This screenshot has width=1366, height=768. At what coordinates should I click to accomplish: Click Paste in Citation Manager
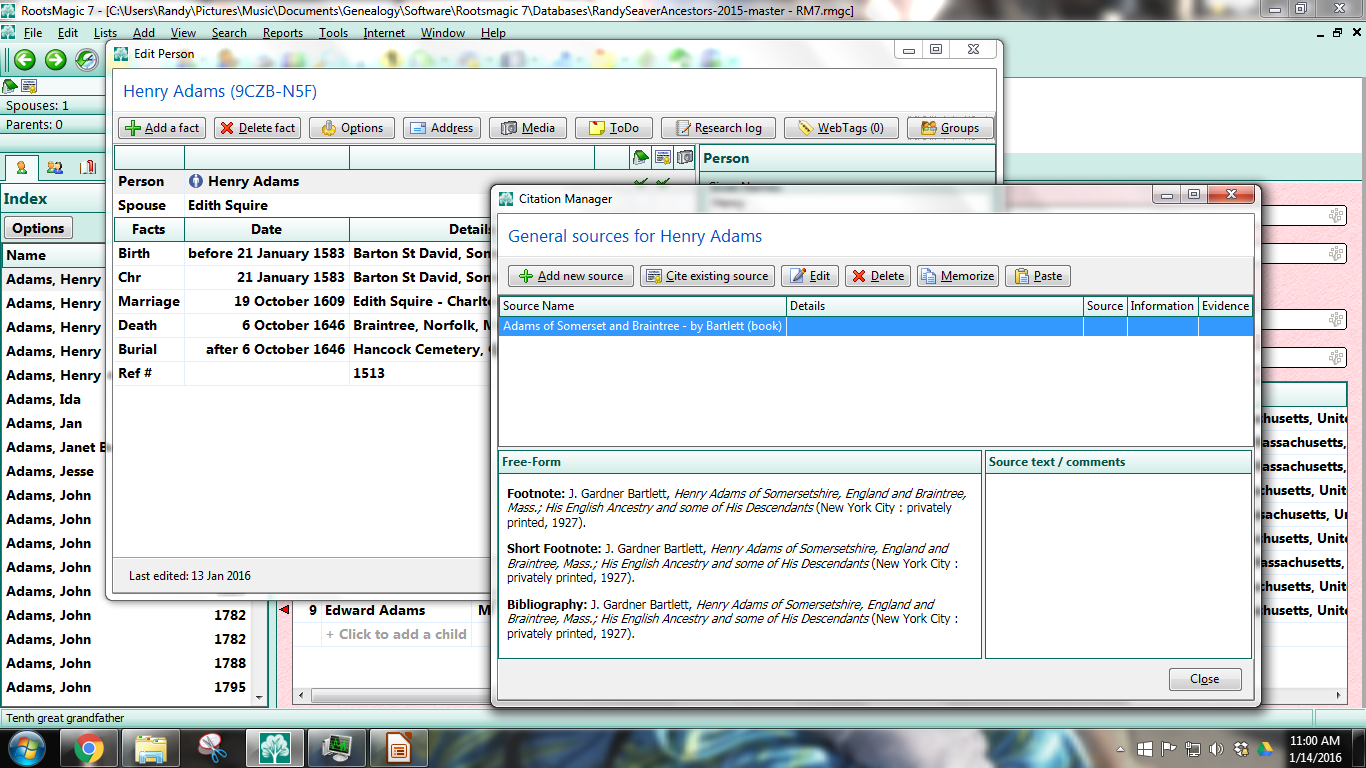pos(1037,276)
